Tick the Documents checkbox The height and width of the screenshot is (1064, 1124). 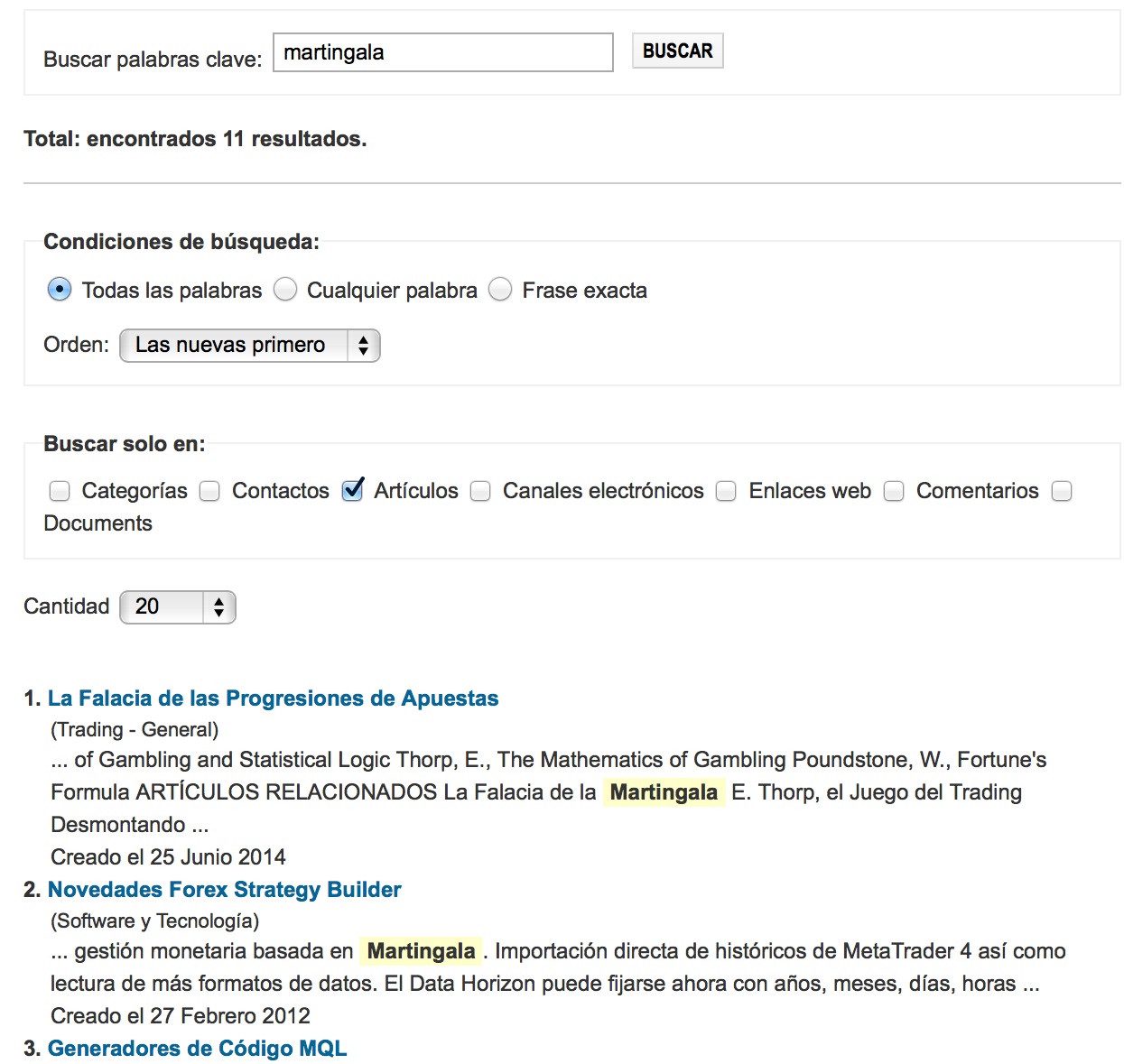(x=1062, y=491)
